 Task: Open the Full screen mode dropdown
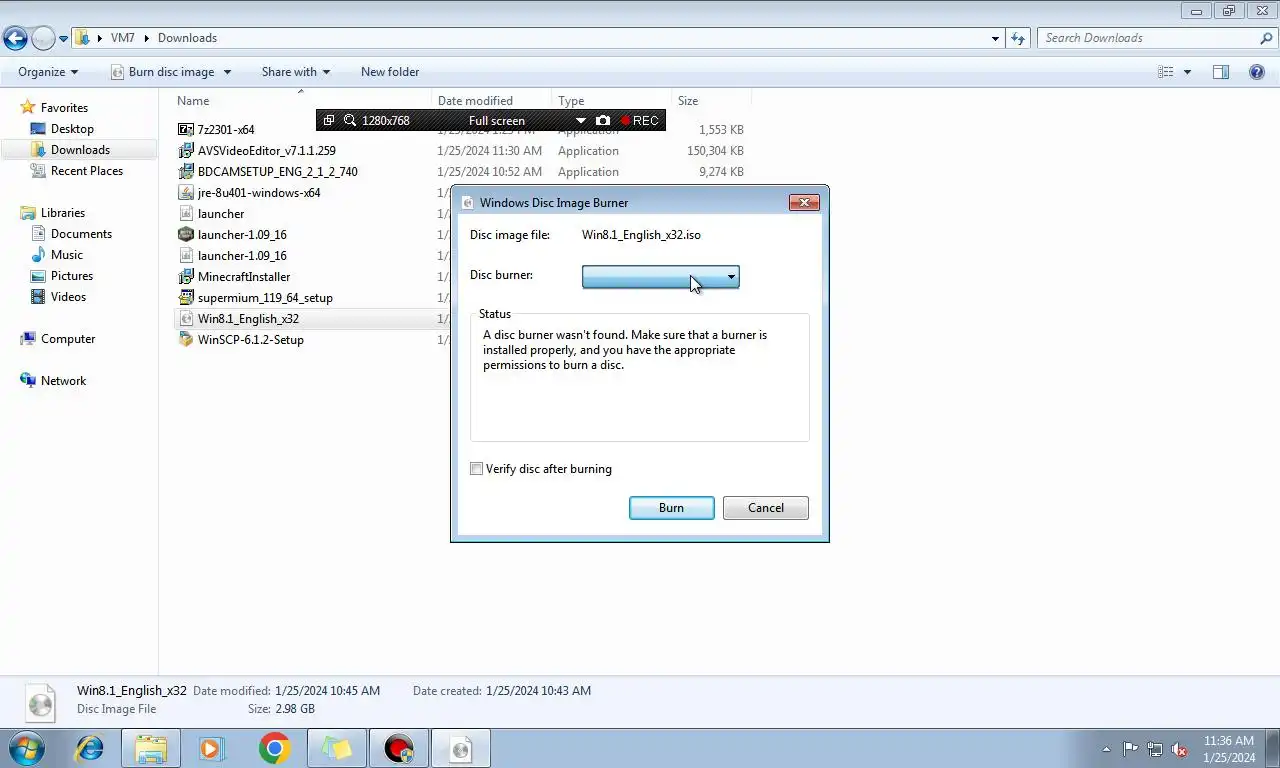click(581, 121)
